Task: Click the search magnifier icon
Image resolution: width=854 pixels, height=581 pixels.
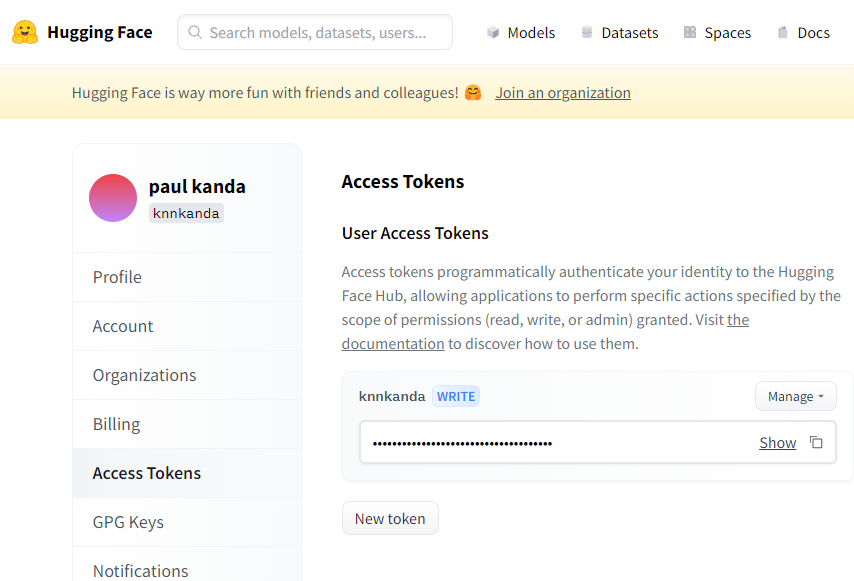Action: (195, 32)
